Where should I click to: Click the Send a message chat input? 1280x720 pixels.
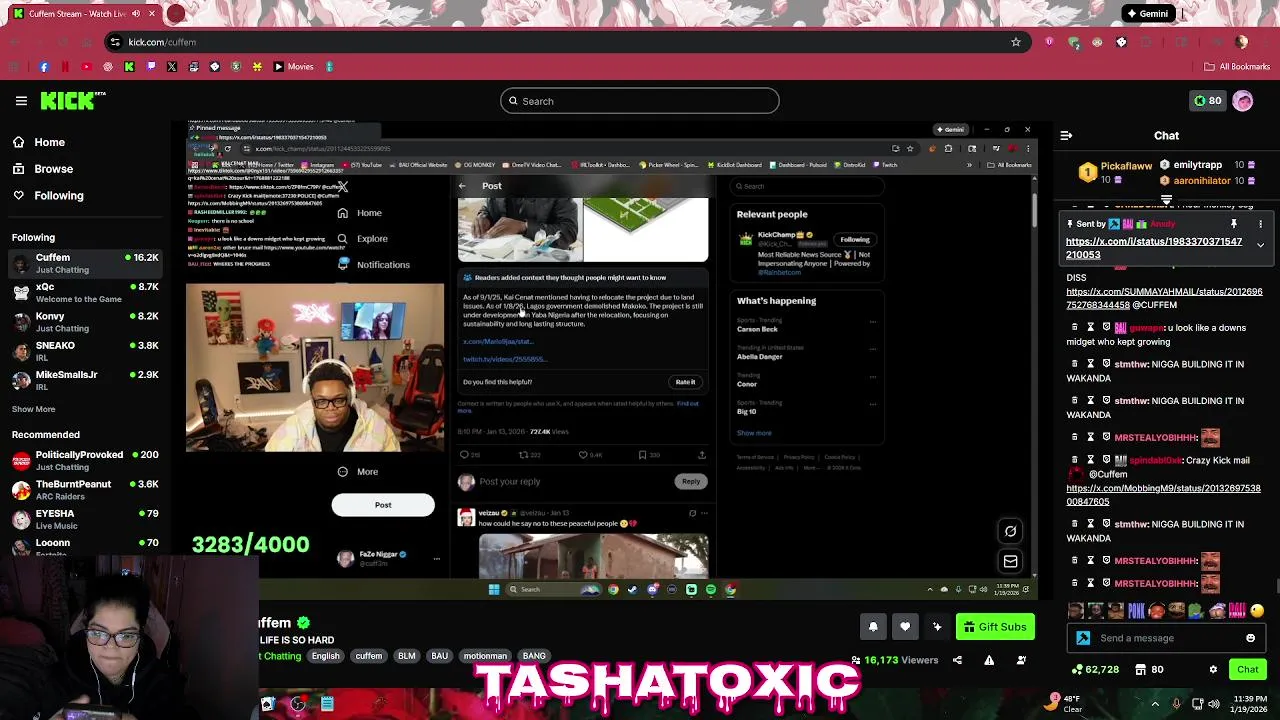coord(1168,638)
